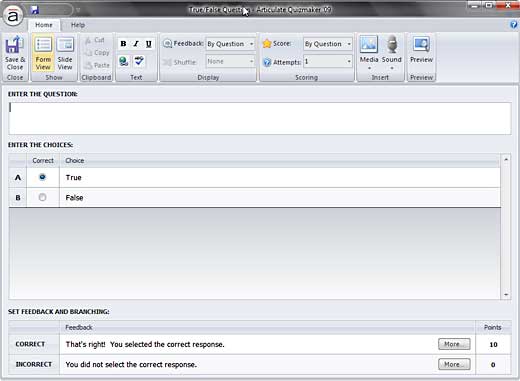Click the CORRECT row label
The image size is (520, 381).
pos(30,344)
